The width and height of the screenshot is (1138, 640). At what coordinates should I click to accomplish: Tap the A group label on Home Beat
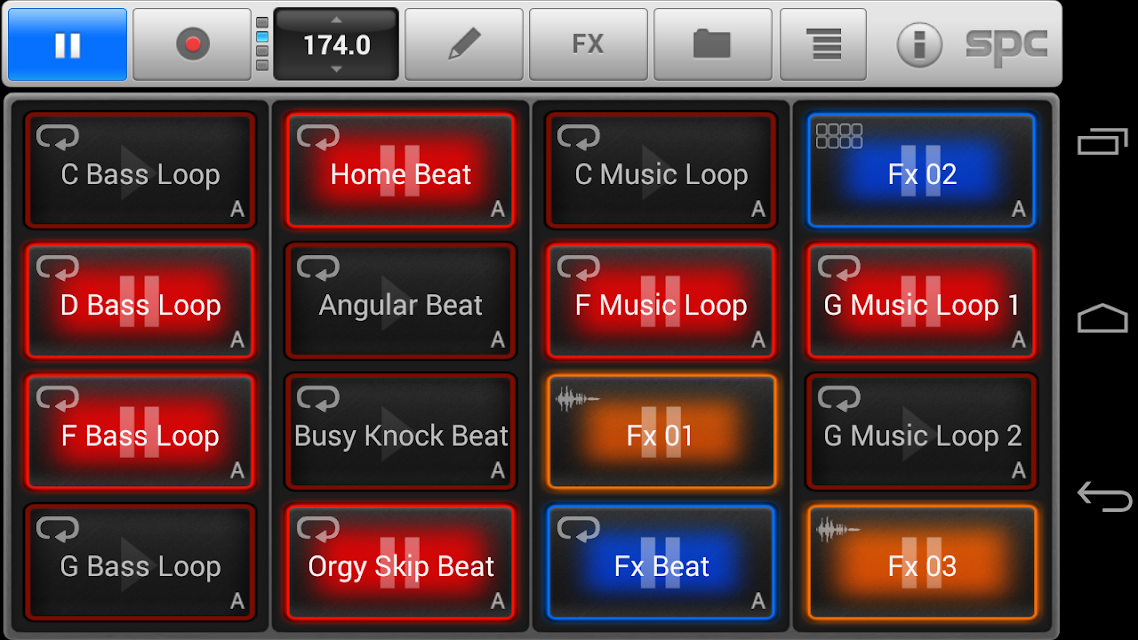tap(497, 210)
